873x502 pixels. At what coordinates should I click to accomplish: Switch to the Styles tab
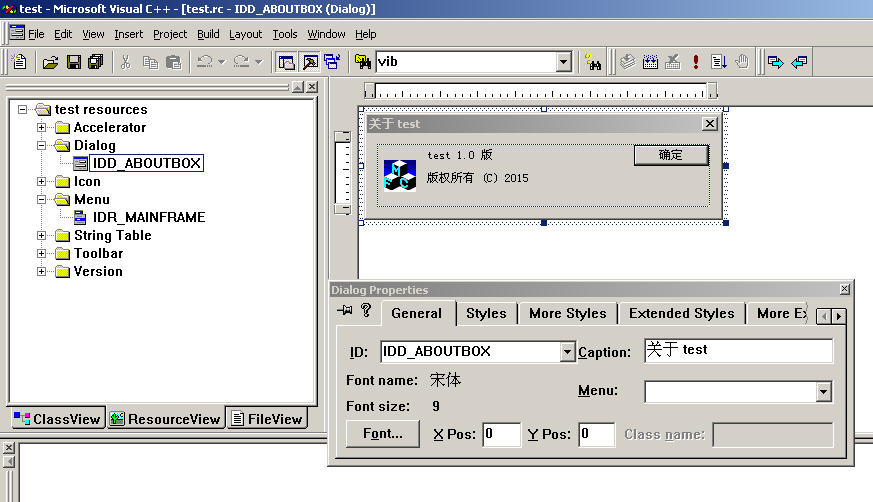coord(486,313)
